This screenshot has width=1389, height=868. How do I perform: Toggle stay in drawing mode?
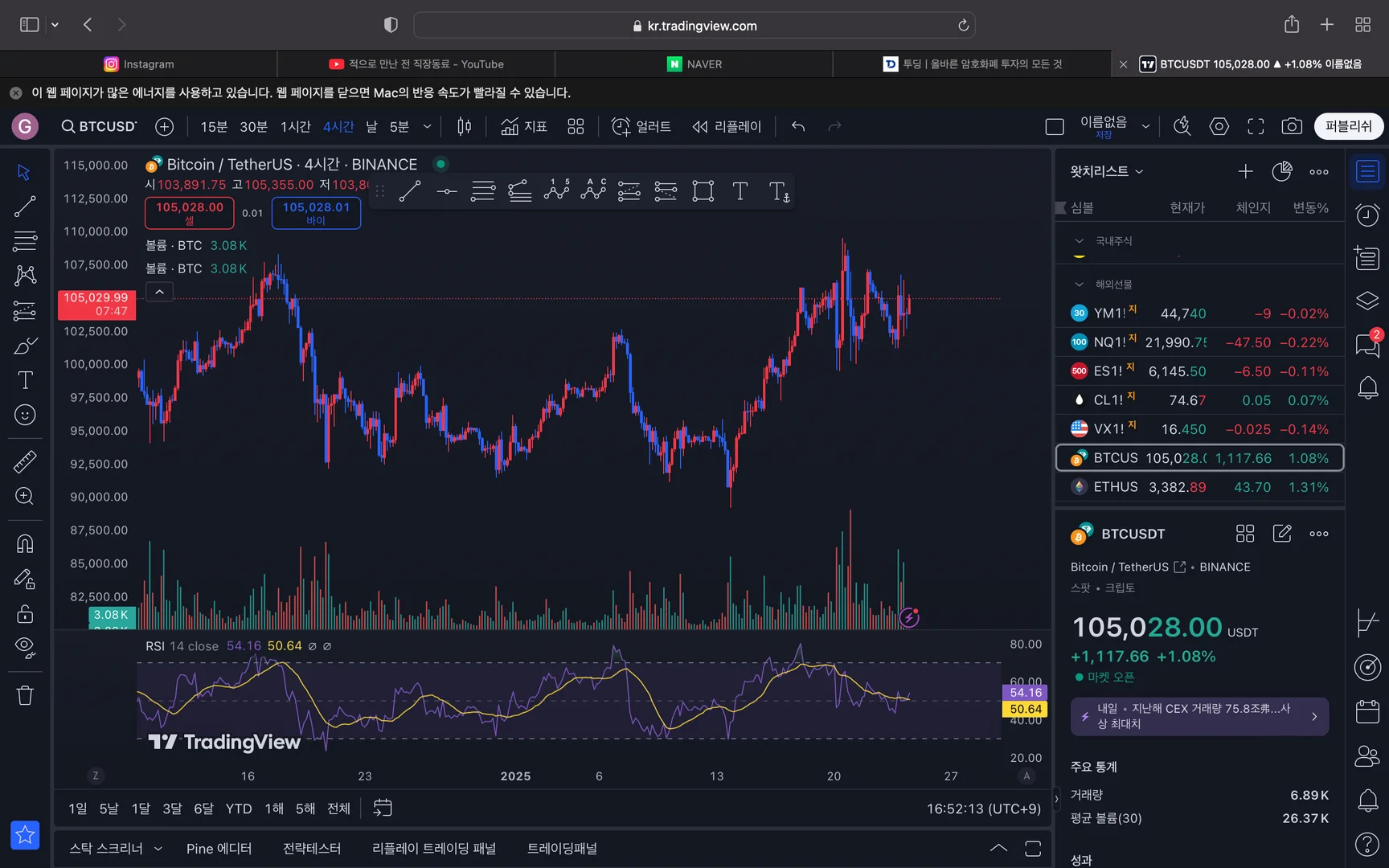click(25, 579)
